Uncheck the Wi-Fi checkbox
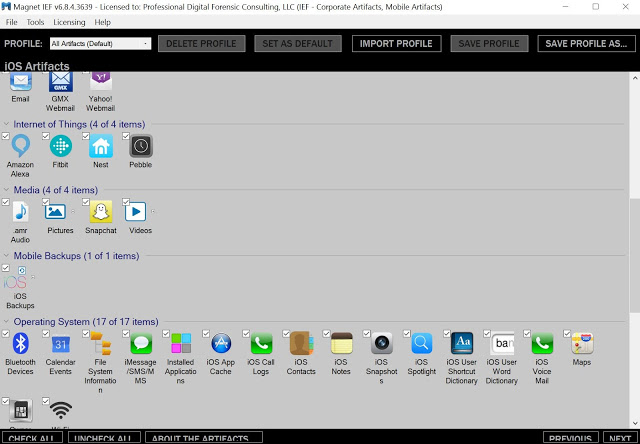640x444 pixels. coord(45,401)
